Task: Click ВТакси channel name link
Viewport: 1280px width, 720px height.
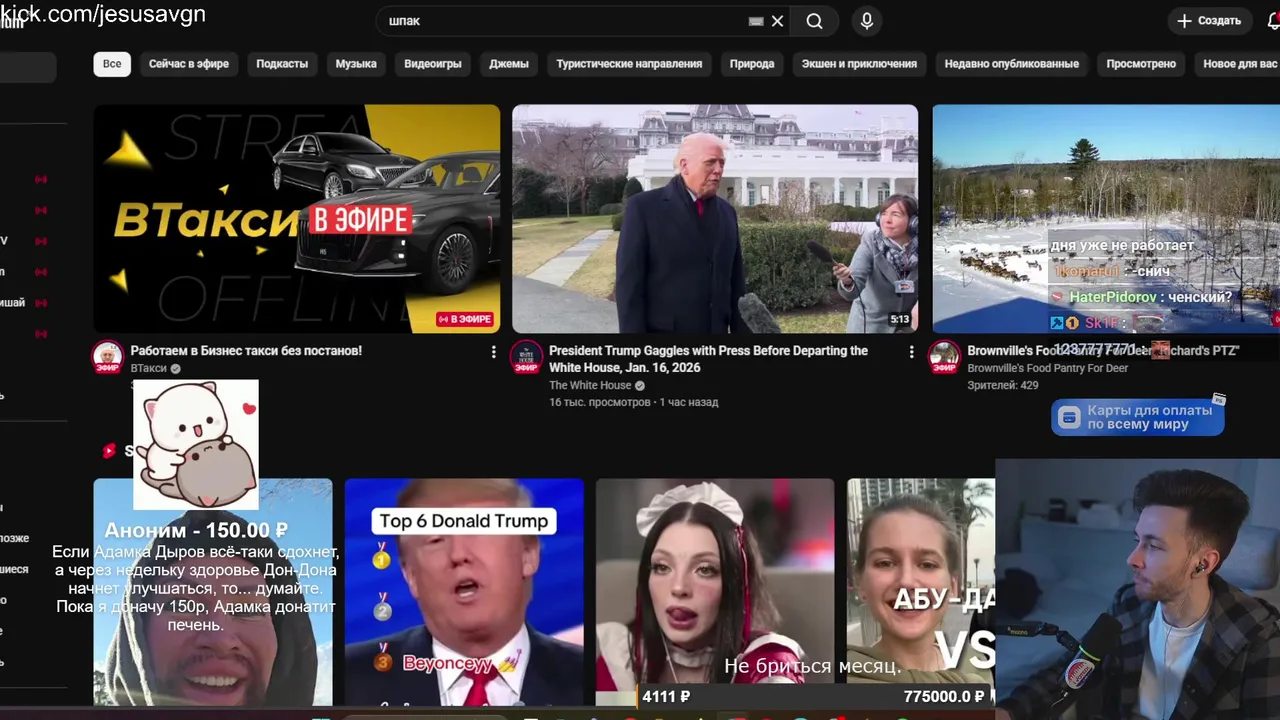Action: coord(148,368)
